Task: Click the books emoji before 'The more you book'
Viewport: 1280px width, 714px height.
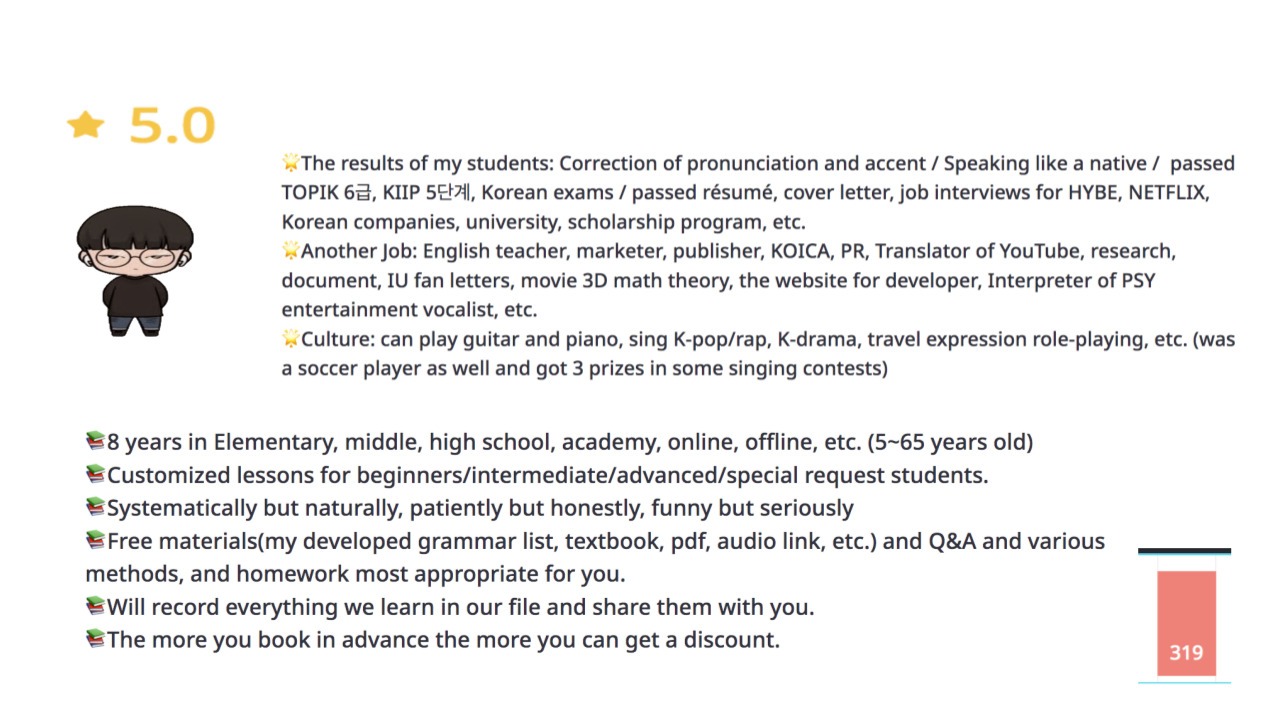Action: point(95,639)
